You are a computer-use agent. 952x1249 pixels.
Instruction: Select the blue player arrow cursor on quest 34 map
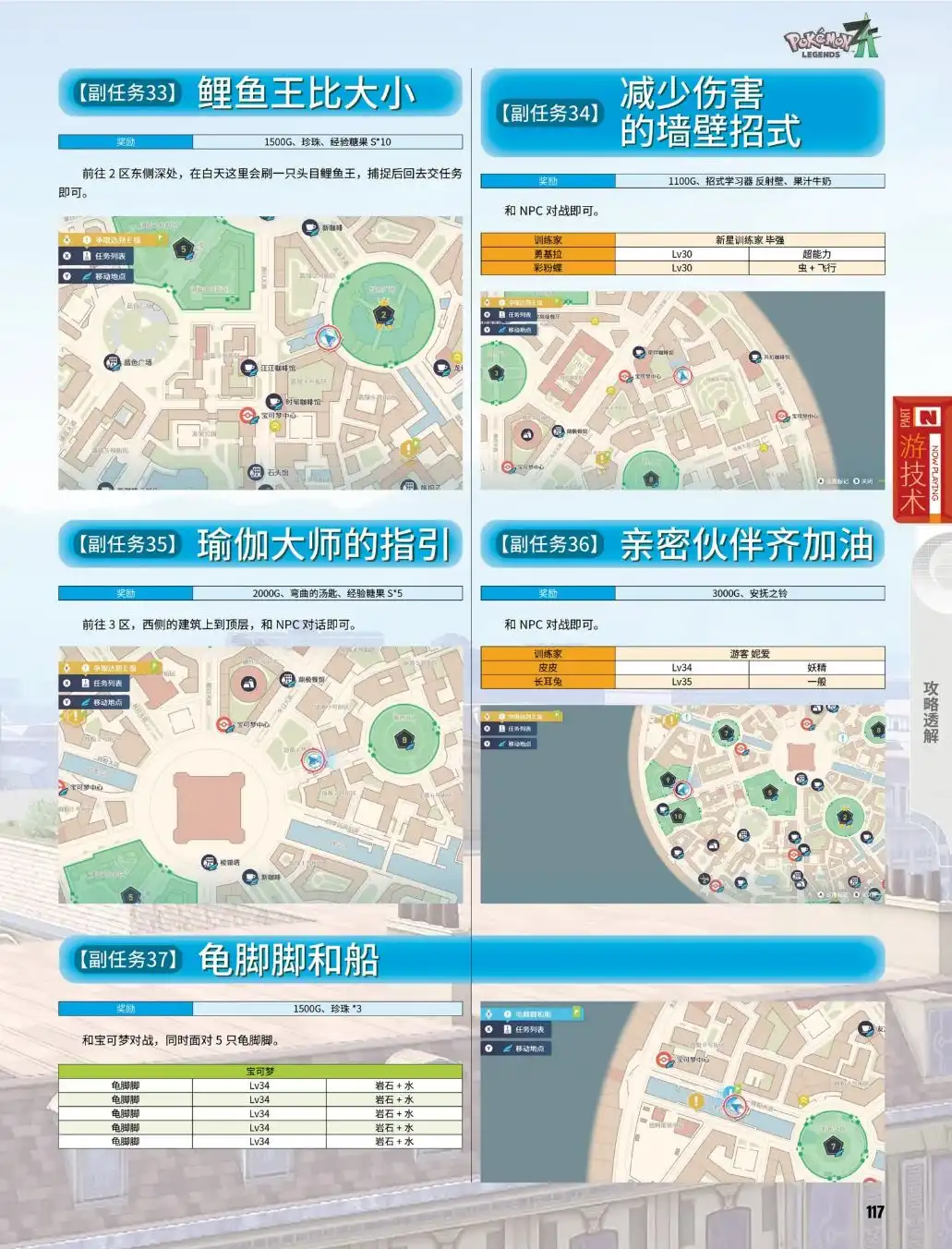point(682,376)
